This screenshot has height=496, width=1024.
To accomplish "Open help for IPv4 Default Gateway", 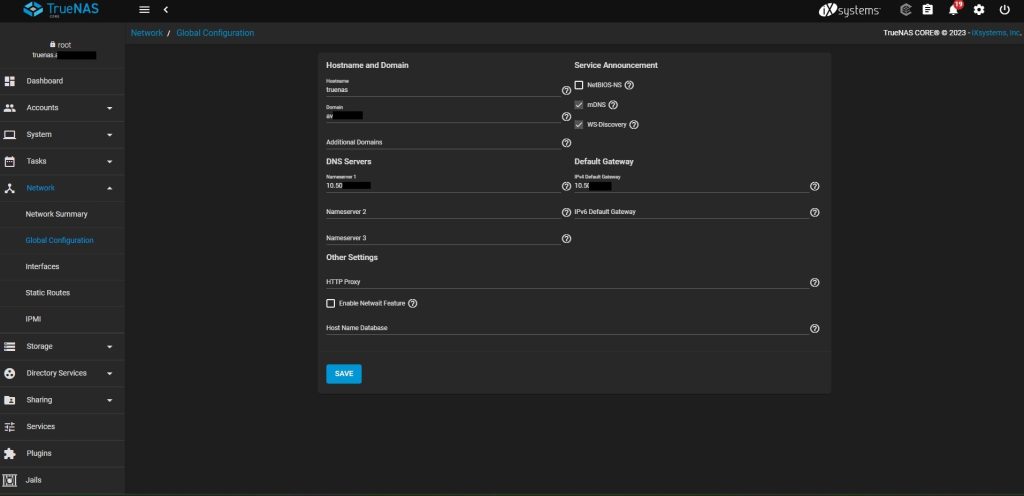I will (814, 187).
